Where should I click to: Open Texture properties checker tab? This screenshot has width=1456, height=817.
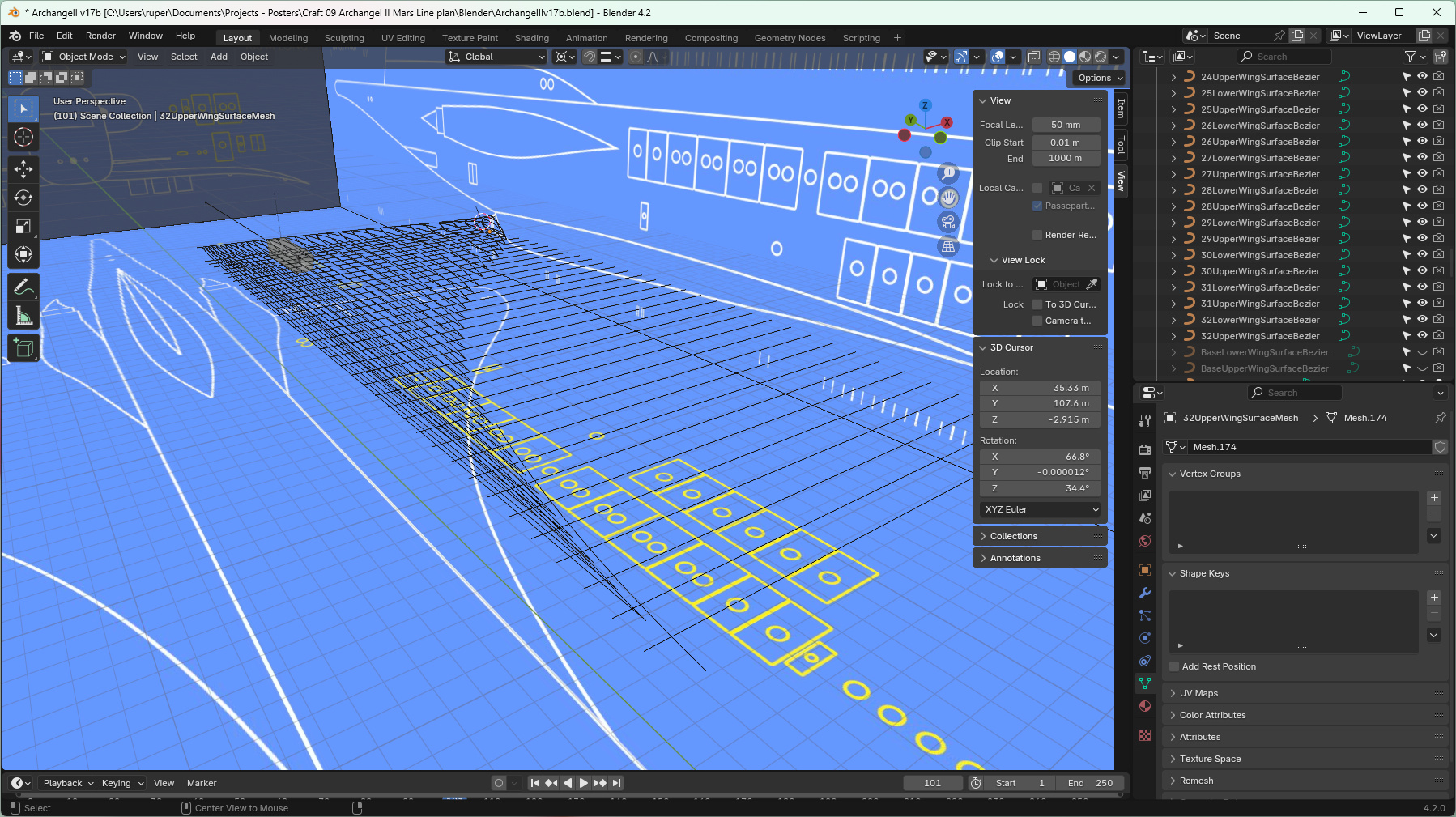1145,735
